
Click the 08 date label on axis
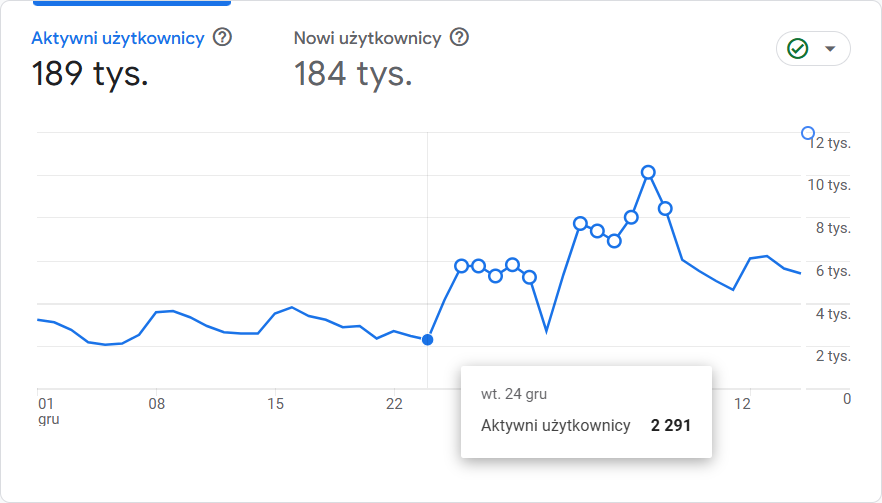(x=156, y=404)
